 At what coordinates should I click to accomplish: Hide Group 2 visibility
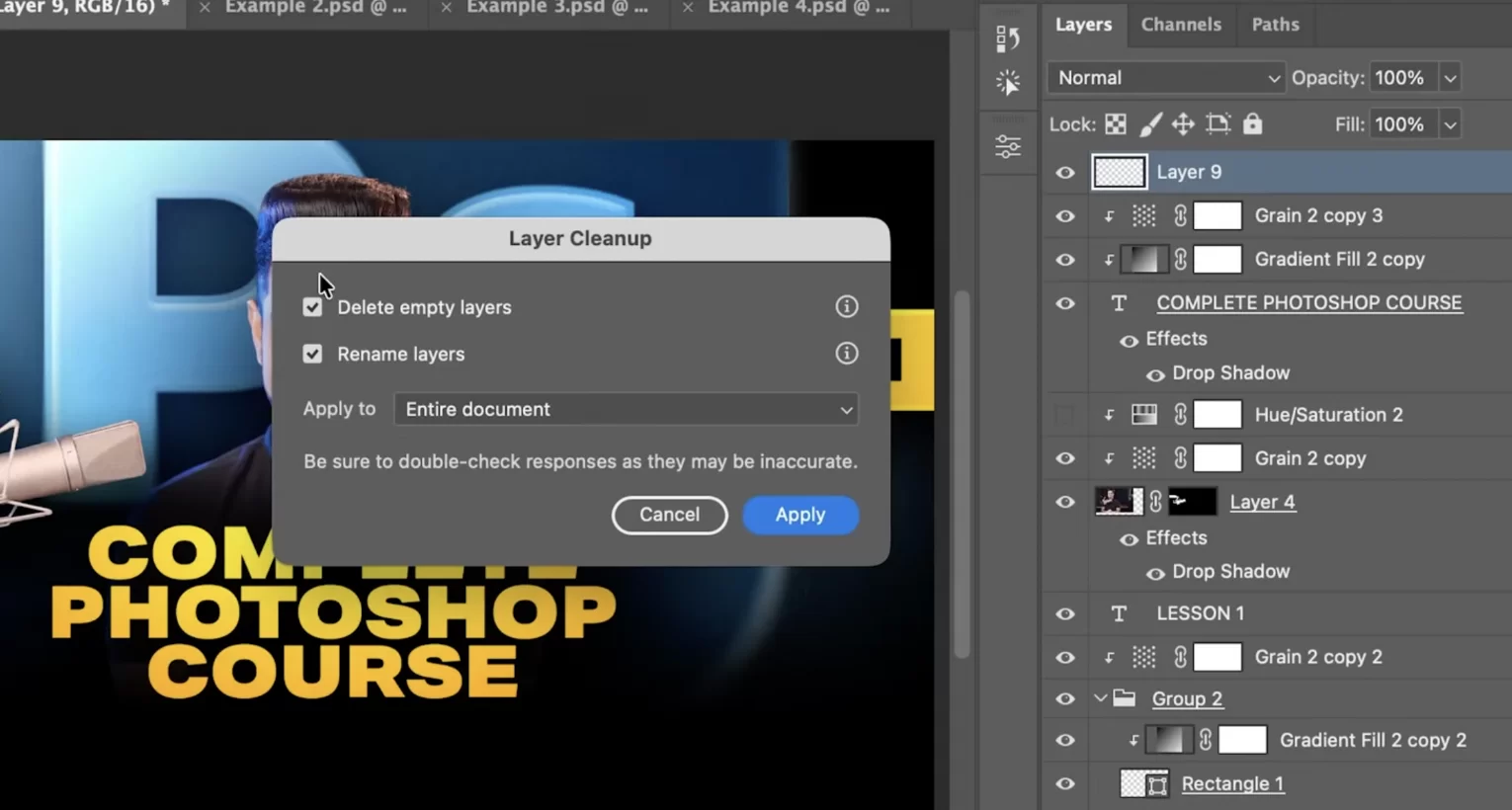[1065, 698]
